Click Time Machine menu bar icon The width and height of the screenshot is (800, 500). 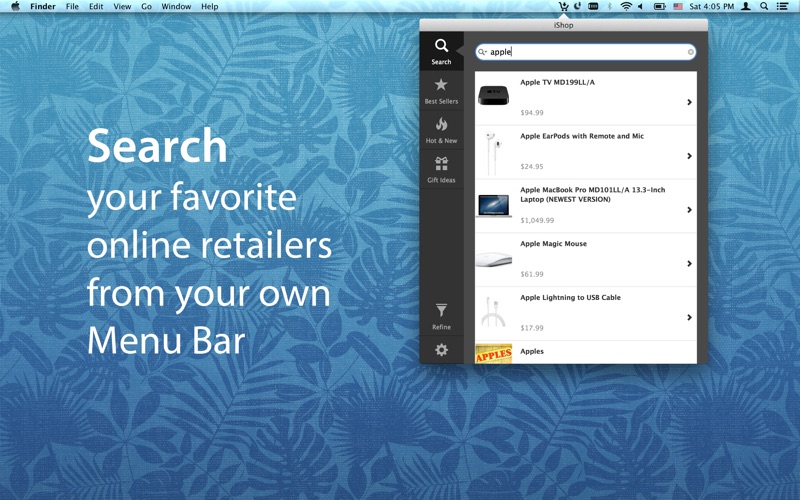coord(578,6)
